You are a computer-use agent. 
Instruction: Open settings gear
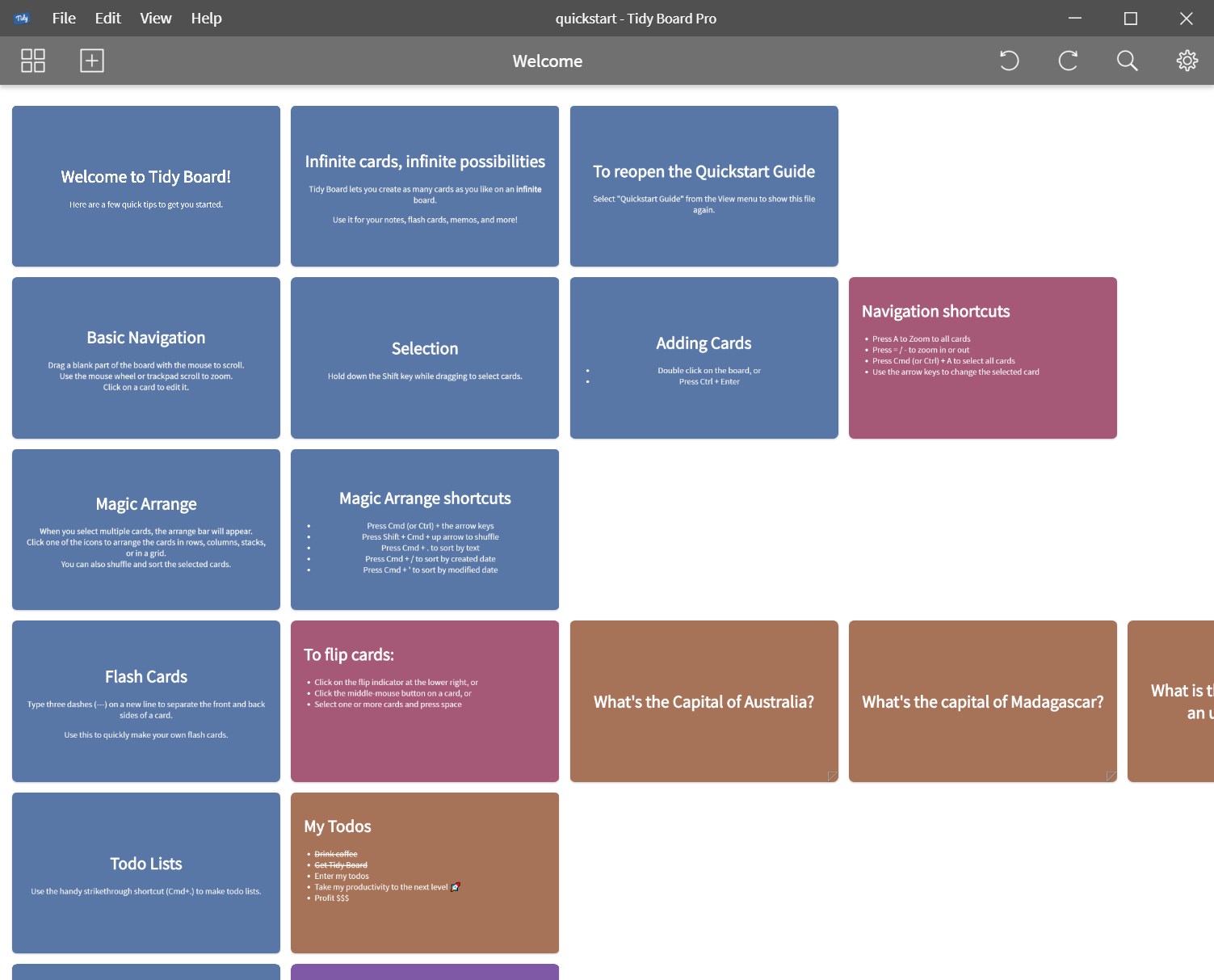tap(1187, 61)
